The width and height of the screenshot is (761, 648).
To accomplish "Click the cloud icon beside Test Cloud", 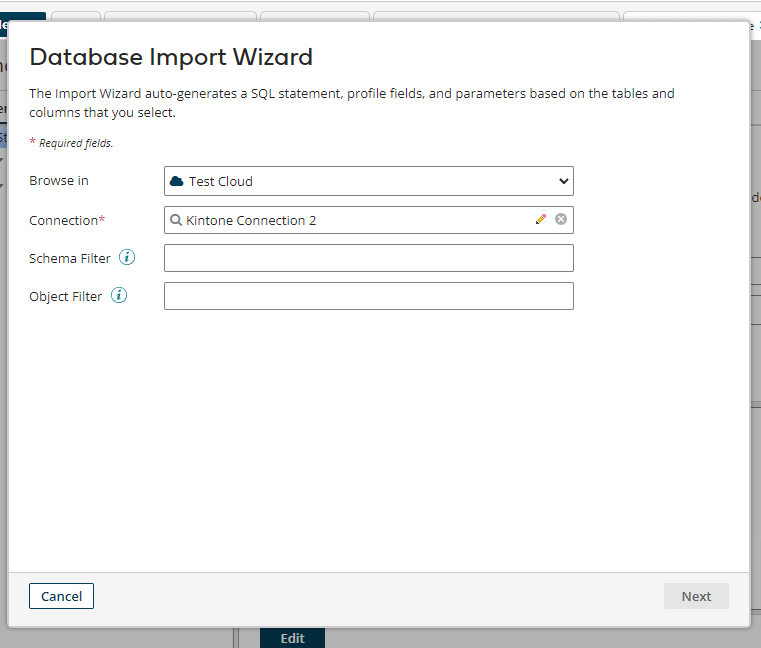I will click(177, 181).
